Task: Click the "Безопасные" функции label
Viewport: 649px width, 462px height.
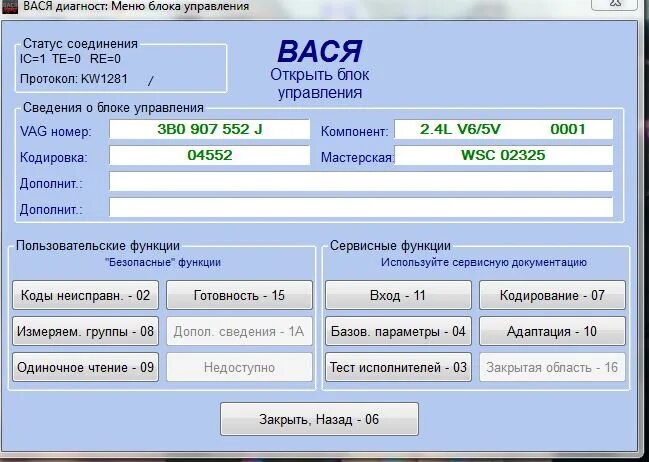Action: click(163, 262)
